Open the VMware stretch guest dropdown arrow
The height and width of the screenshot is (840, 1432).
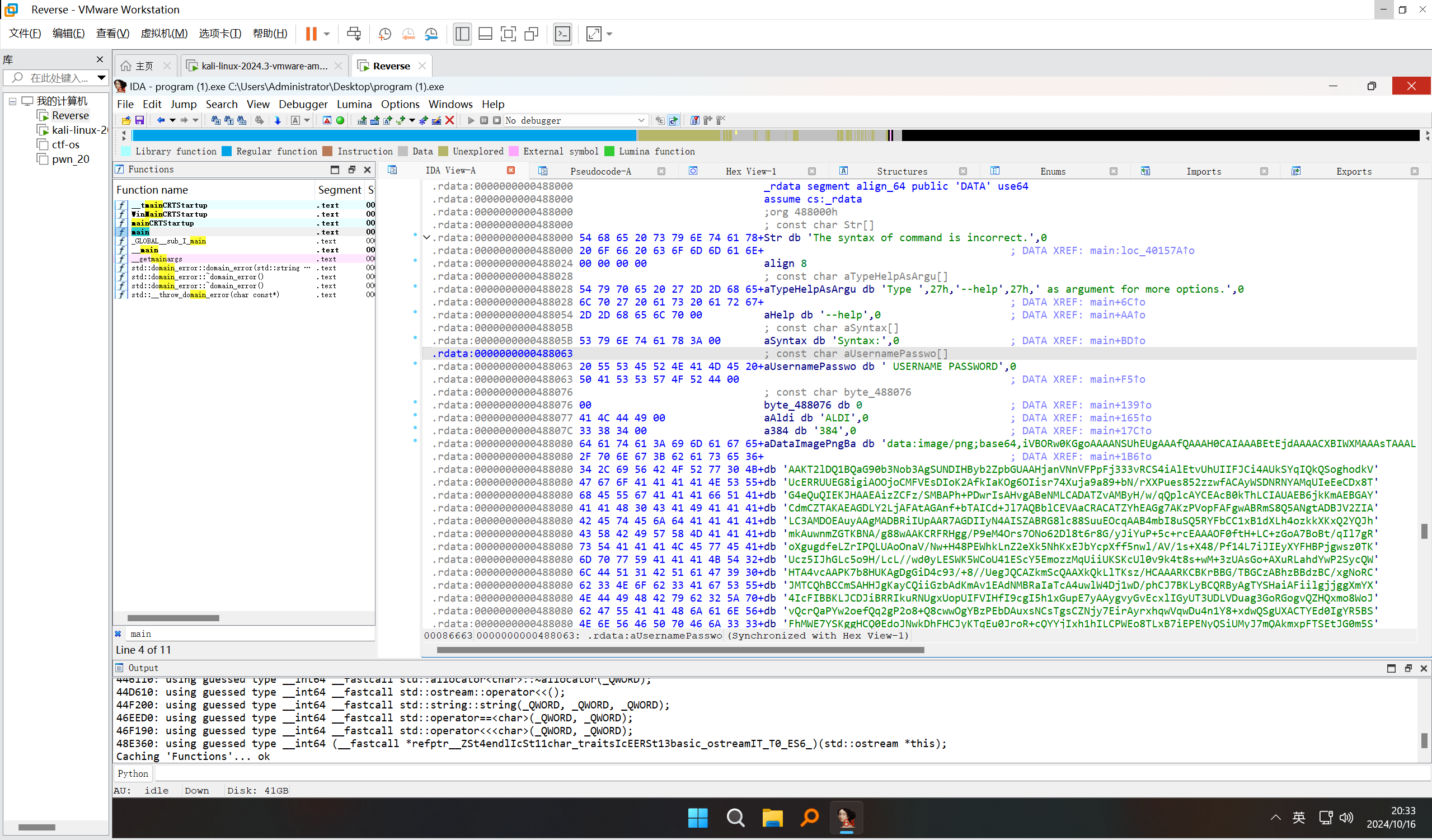click(609, 34)
